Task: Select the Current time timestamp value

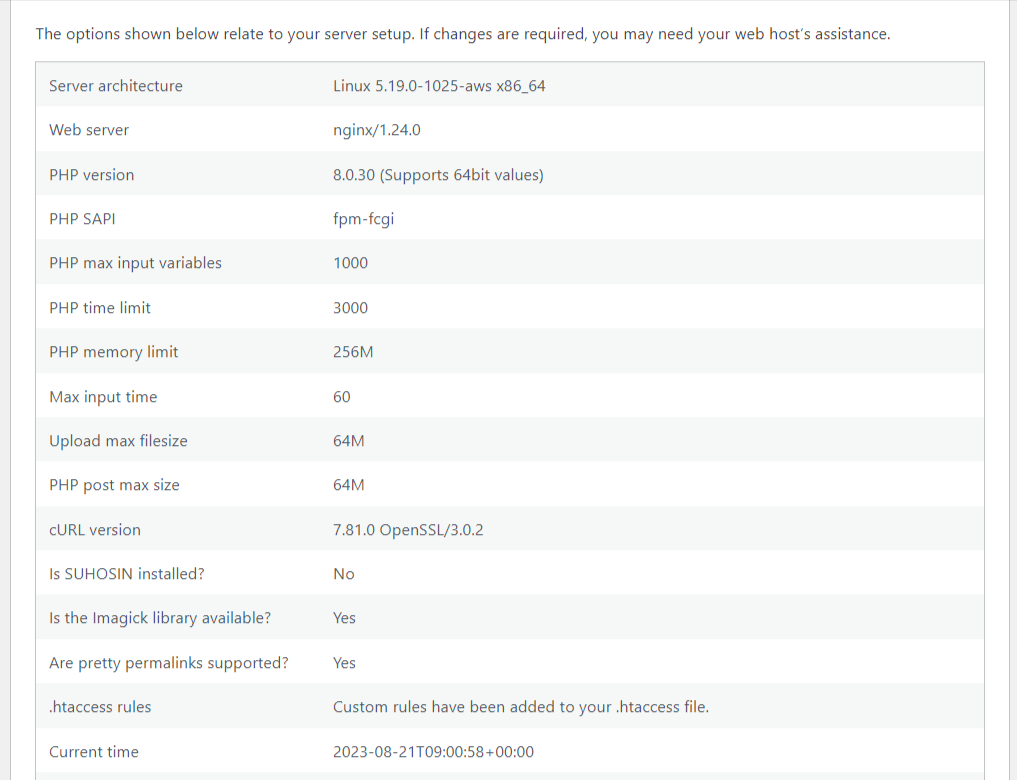Action: (433, 751)
